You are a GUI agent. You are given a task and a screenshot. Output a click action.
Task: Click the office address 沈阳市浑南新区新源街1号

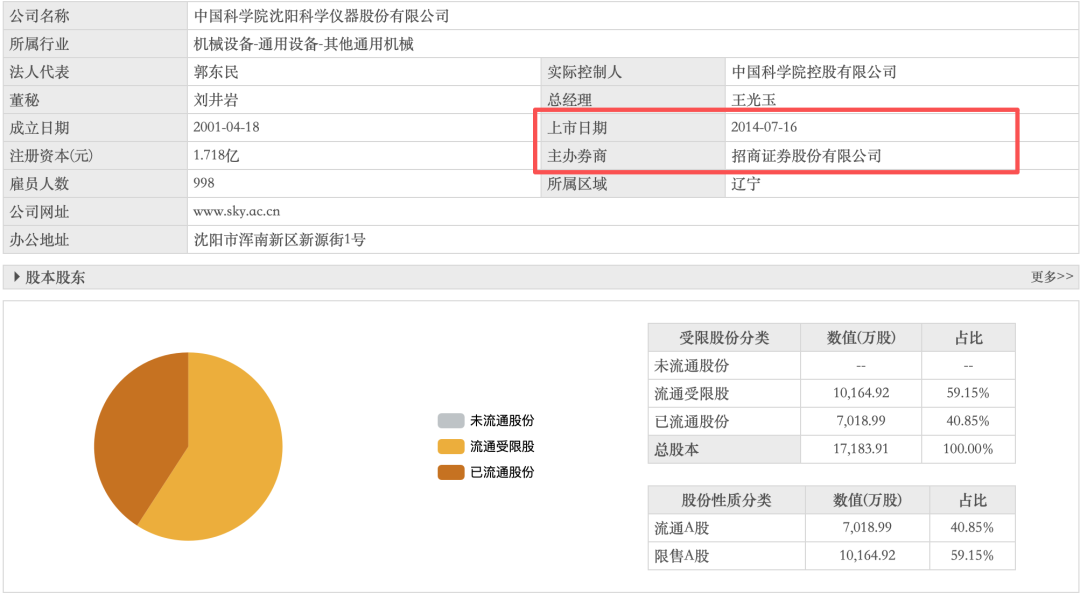click(x=279, y=240)
